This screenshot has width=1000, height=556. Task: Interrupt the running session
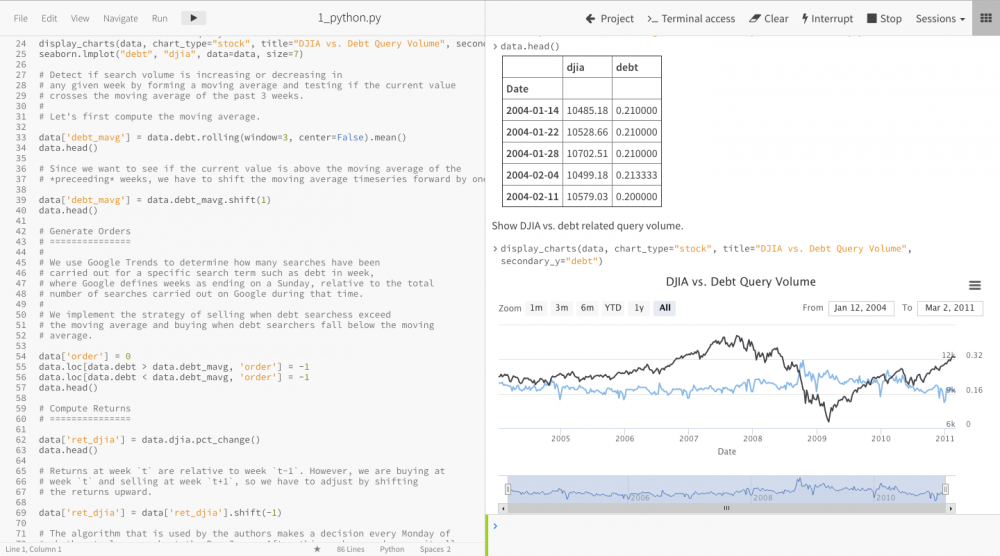point(827,18)
